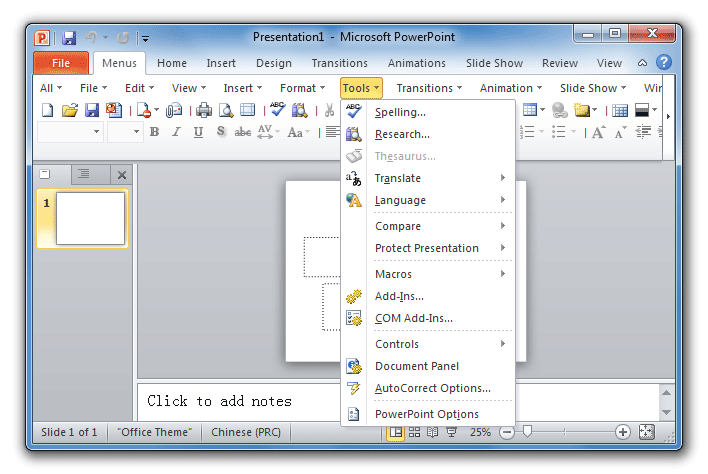Click the Print Preview magnifier icon
The width and height of the screenshot is (708, 474).
[x=226, y=110]
